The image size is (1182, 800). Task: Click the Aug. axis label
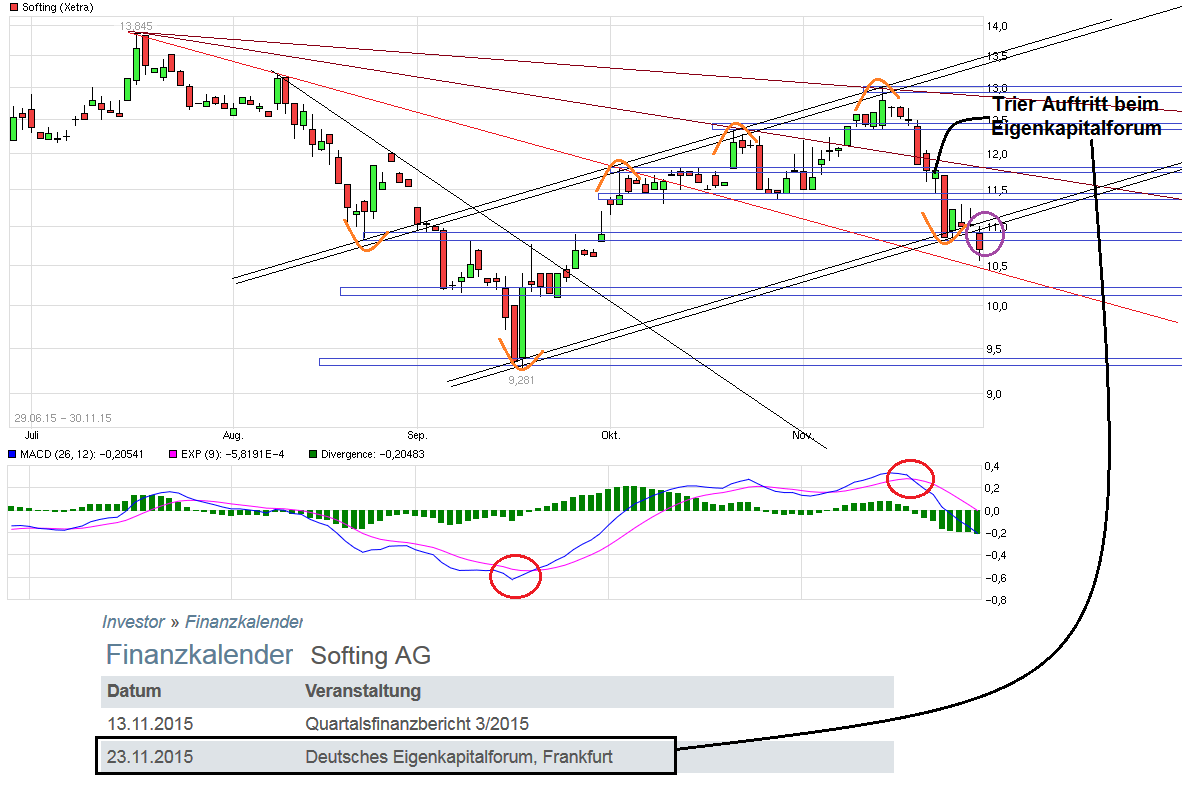click(x=233, y=435)
